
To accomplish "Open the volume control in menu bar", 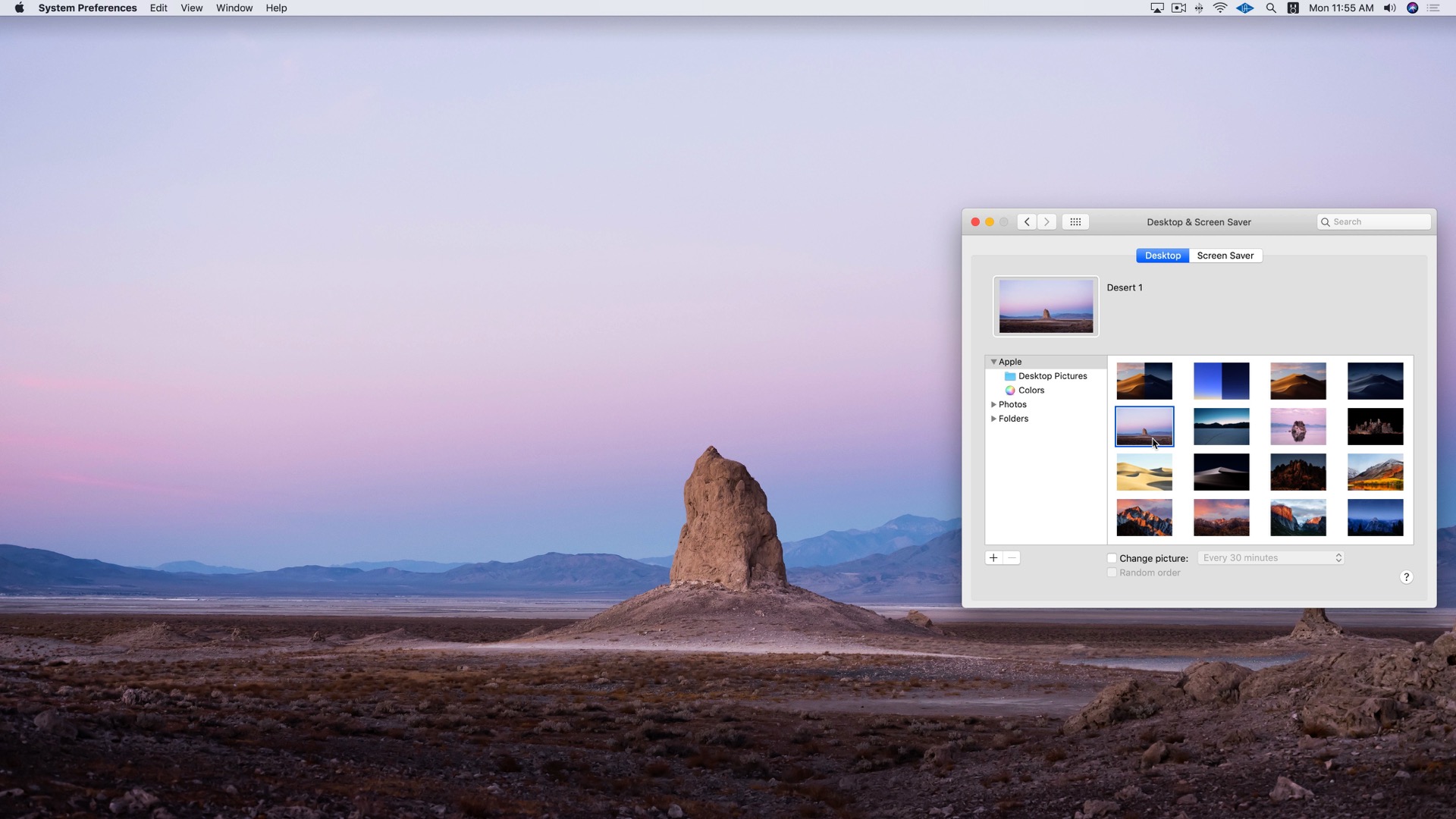I will point(1389,8).
